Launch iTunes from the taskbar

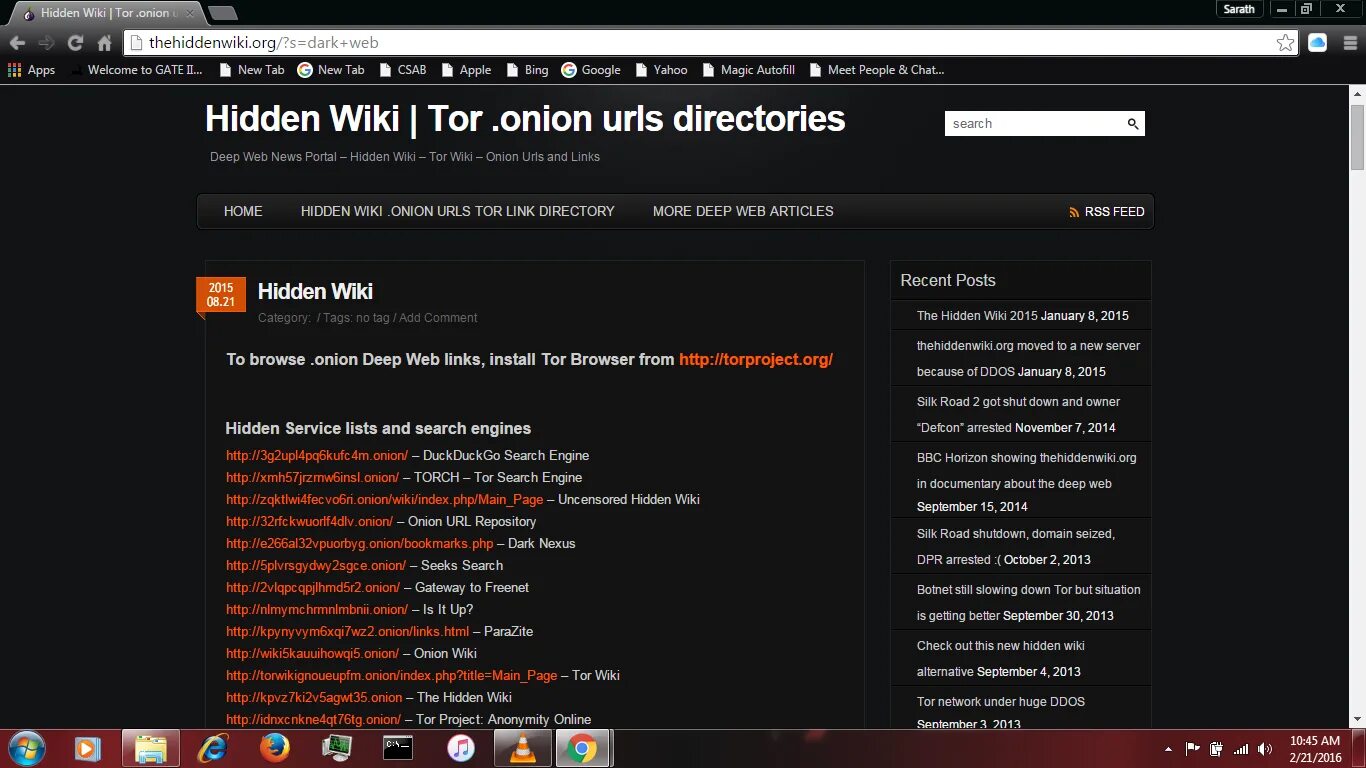[x=460, y=748]
